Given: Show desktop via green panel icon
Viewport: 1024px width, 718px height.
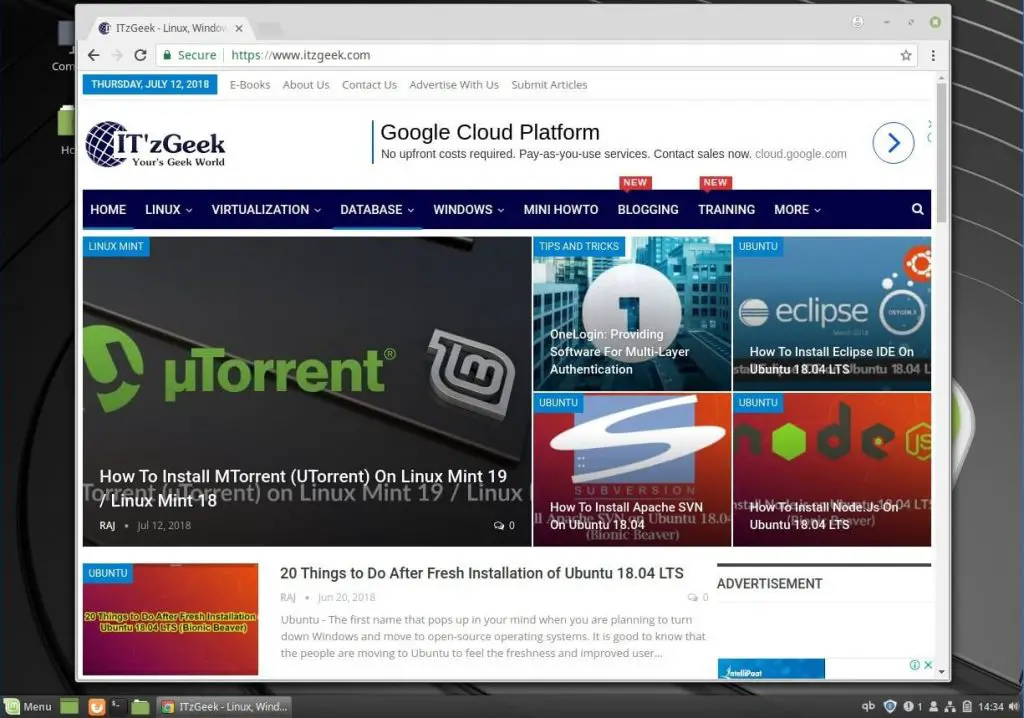Looking at the screenshot, I should coord(69,706).
